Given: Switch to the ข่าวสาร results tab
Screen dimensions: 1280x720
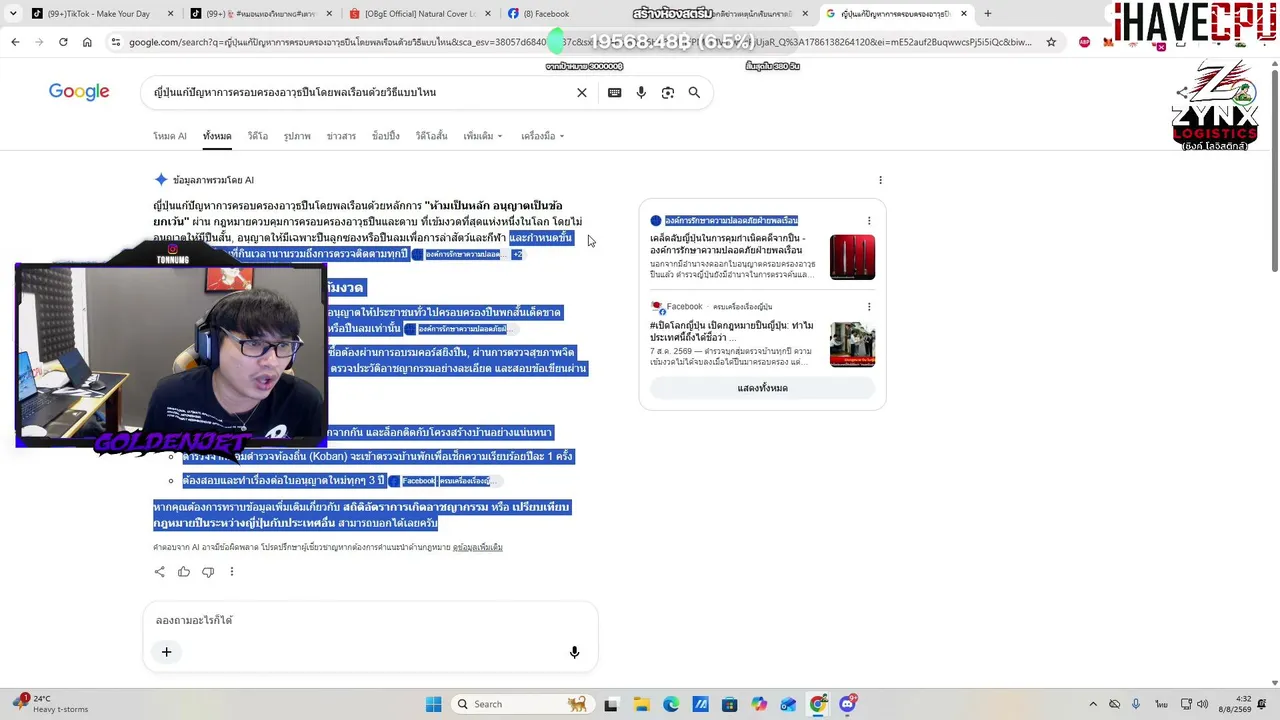Looking at the screenshot, I should (341, 136).
